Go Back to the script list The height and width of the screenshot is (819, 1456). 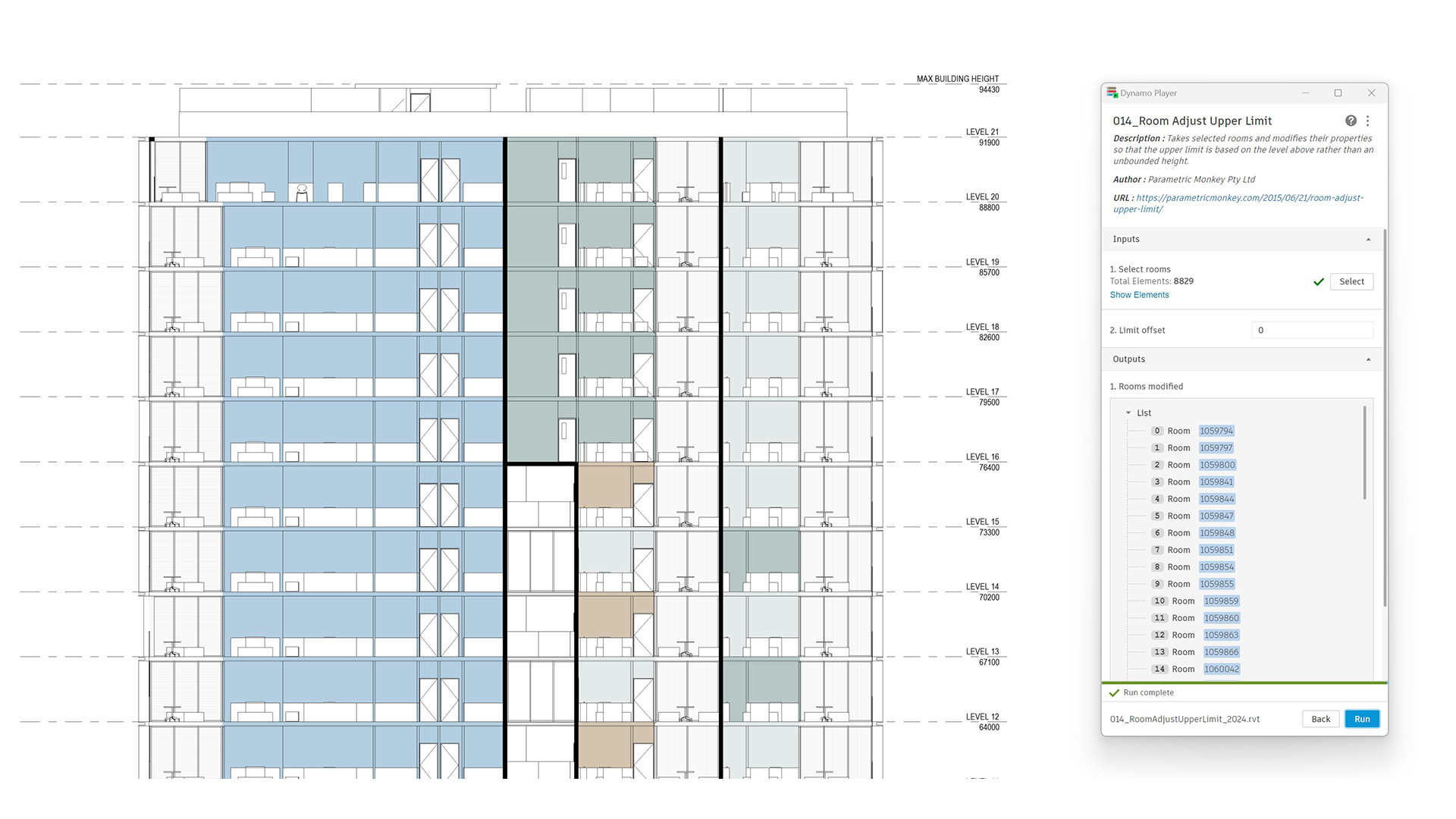pyautogui.click(x=1320, y=719)
